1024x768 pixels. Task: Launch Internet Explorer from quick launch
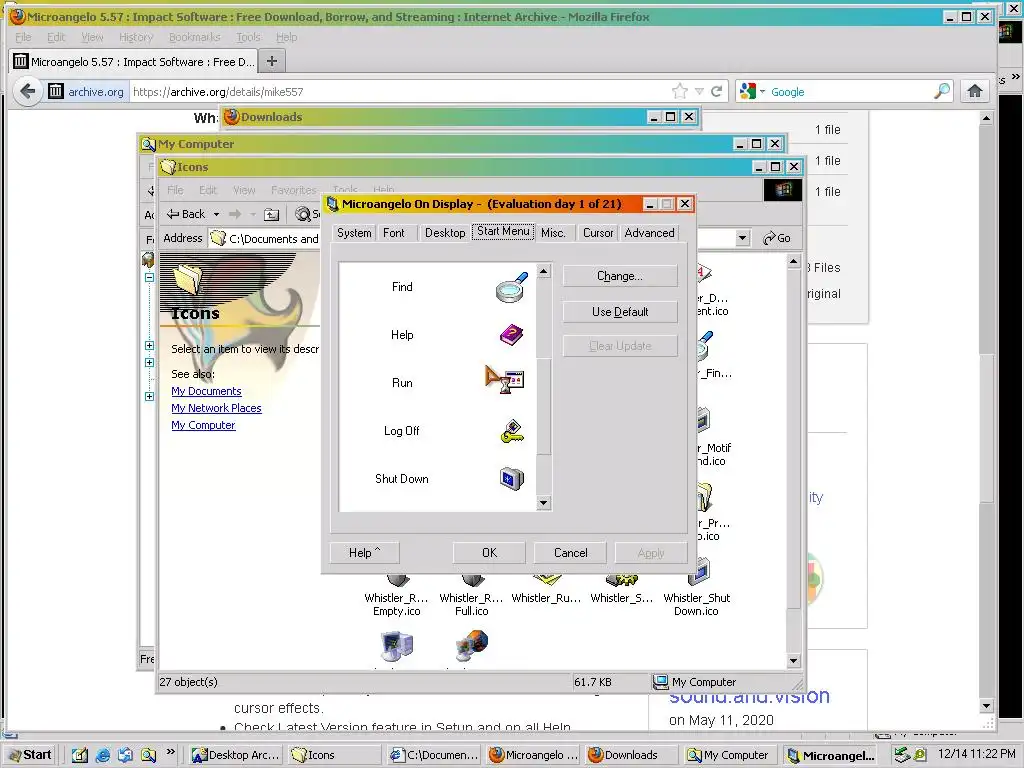(103, 756)
